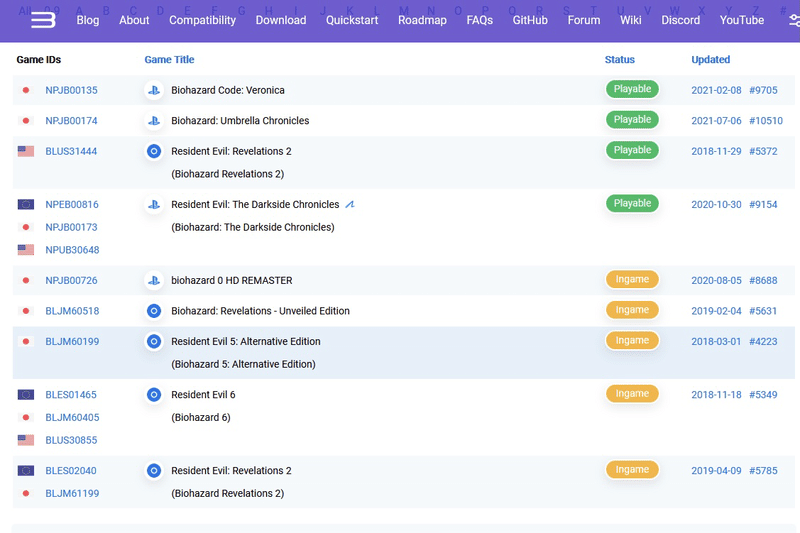Go to Compatibility in navbar

203,20
